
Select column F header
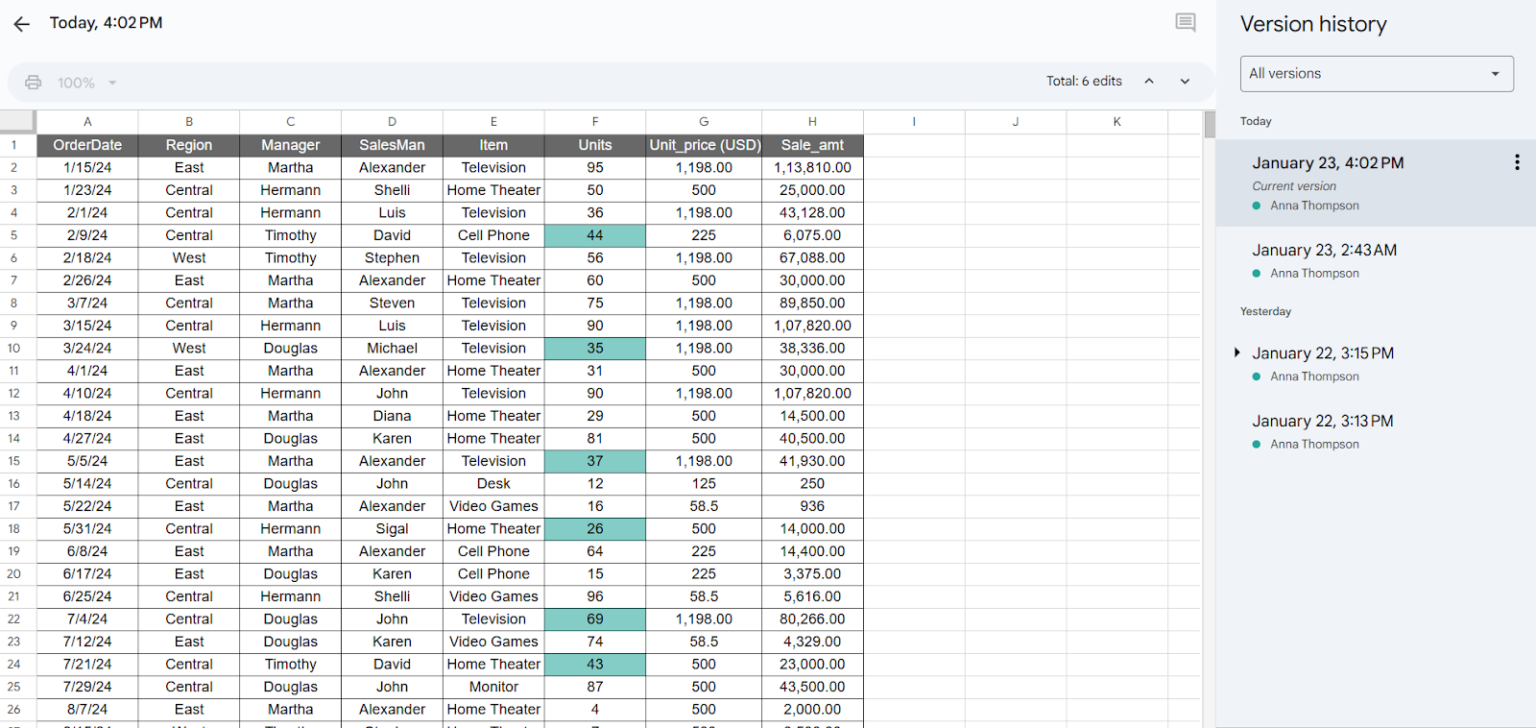[x=595, y=122]
